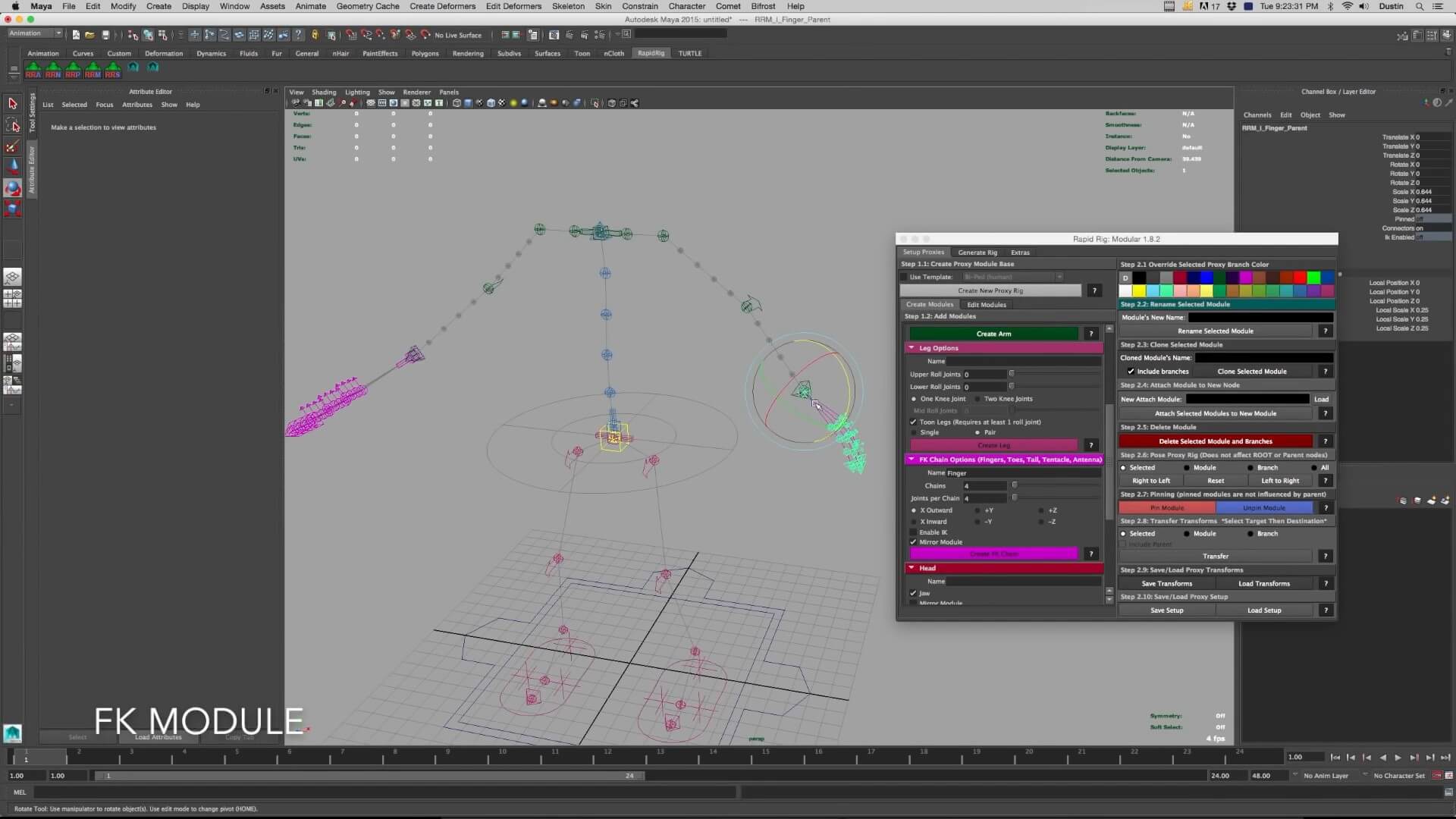This screenshot has width=1456, height=819.
Task: Uncheck Toon Legs option
Action: (913, 422)
